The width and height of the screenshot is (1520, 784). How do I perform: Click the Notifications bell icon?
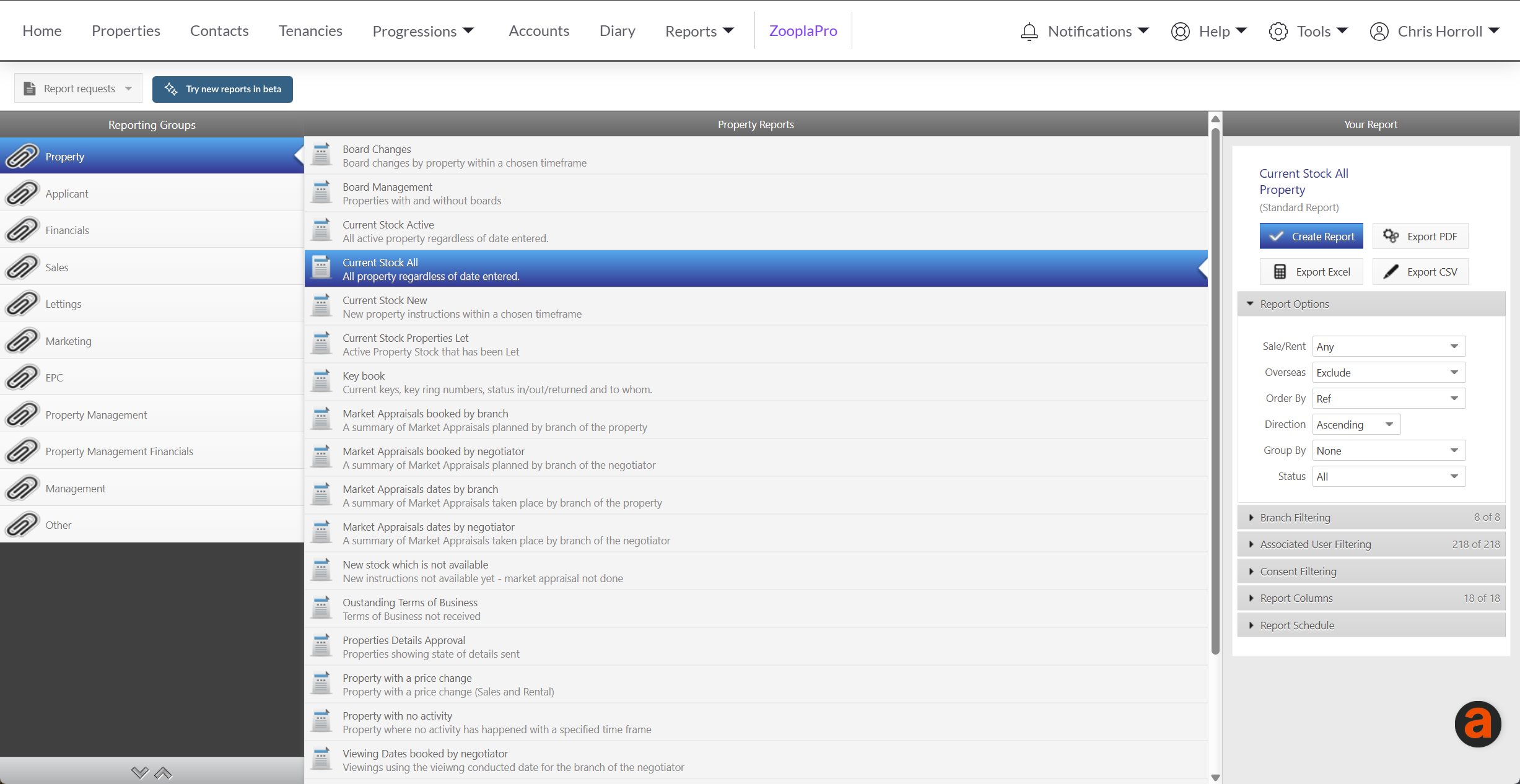tap(1029, 31)
